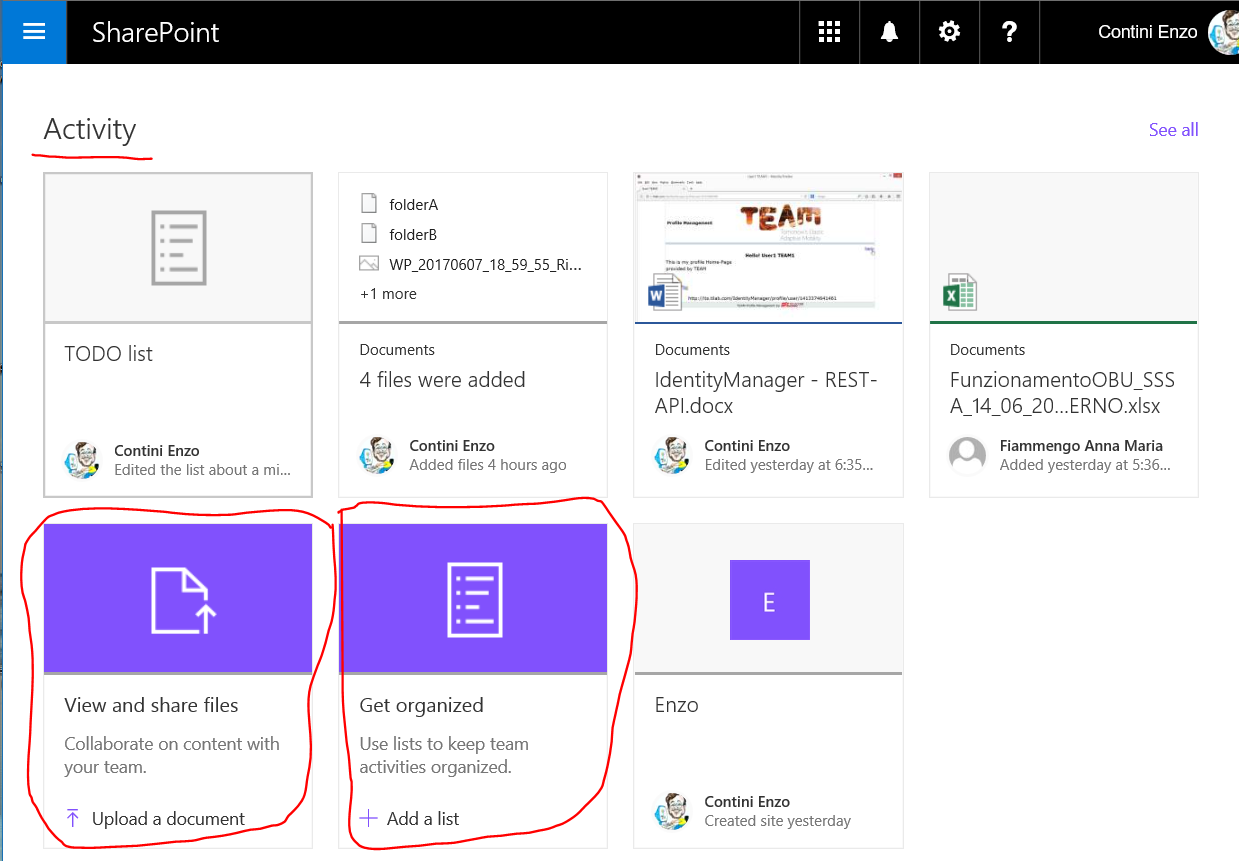Viewport: 1239px width, 861px height.
Task: Click the See all link
Action: click(1173, 130)
